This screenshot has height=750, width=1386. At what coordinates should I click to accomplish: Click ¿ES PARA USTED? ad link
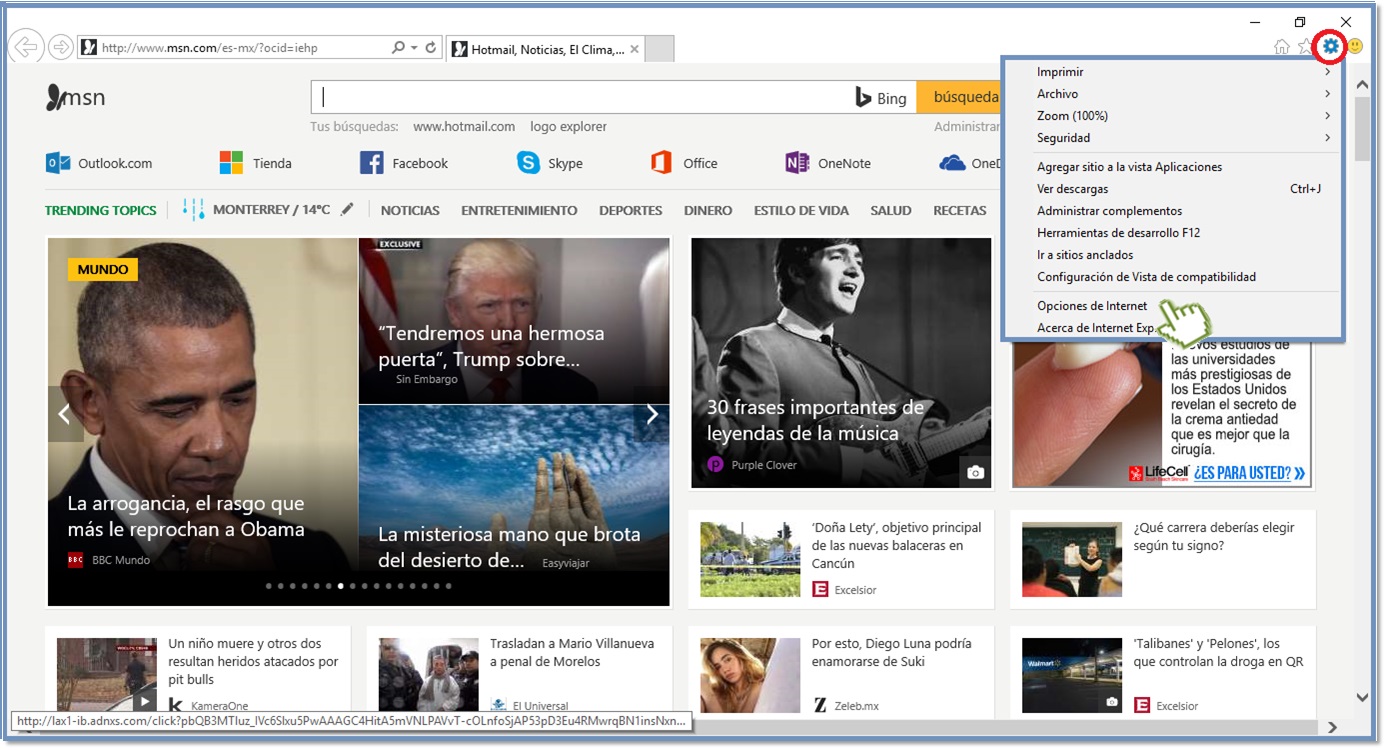point(1249,473)
